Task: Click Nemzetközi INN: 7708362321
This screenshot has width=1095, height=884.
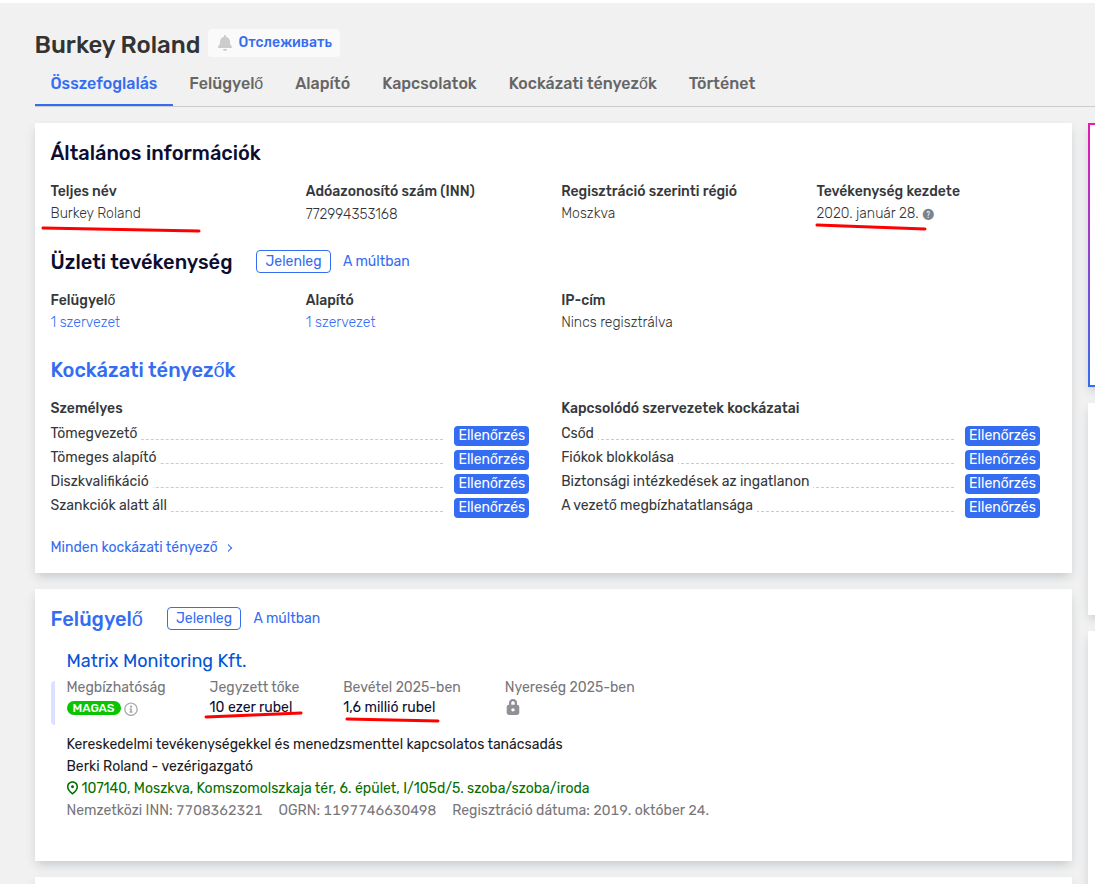Action: click(x=164, y=811)
